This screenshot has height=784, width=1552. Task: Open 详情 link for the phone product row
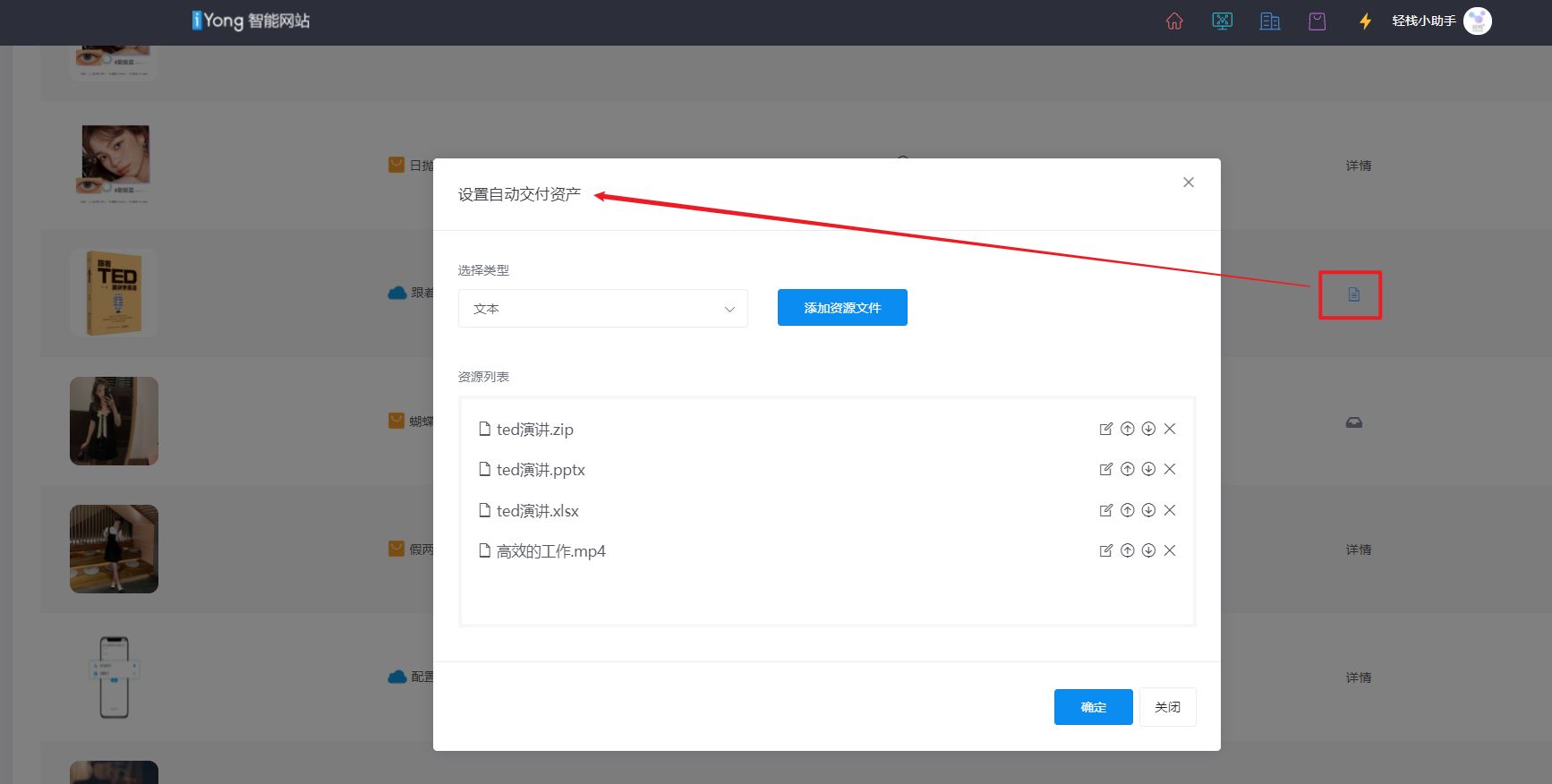click(x=1358, y=677)
